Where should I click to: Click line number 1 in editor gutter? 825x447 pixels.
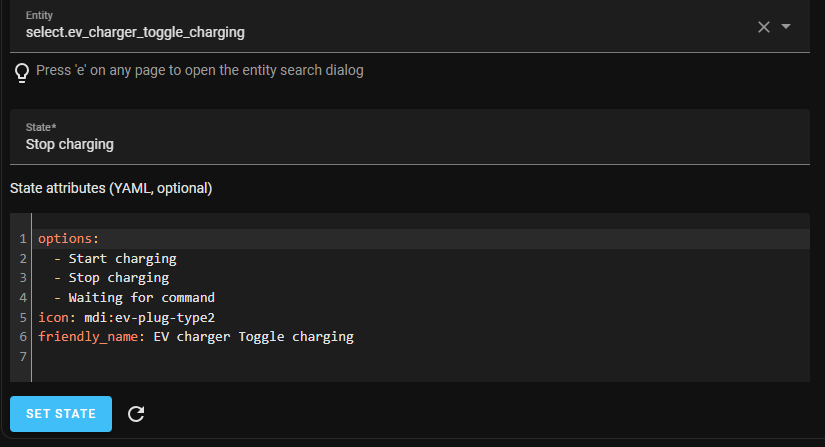[x=23, y=239]
